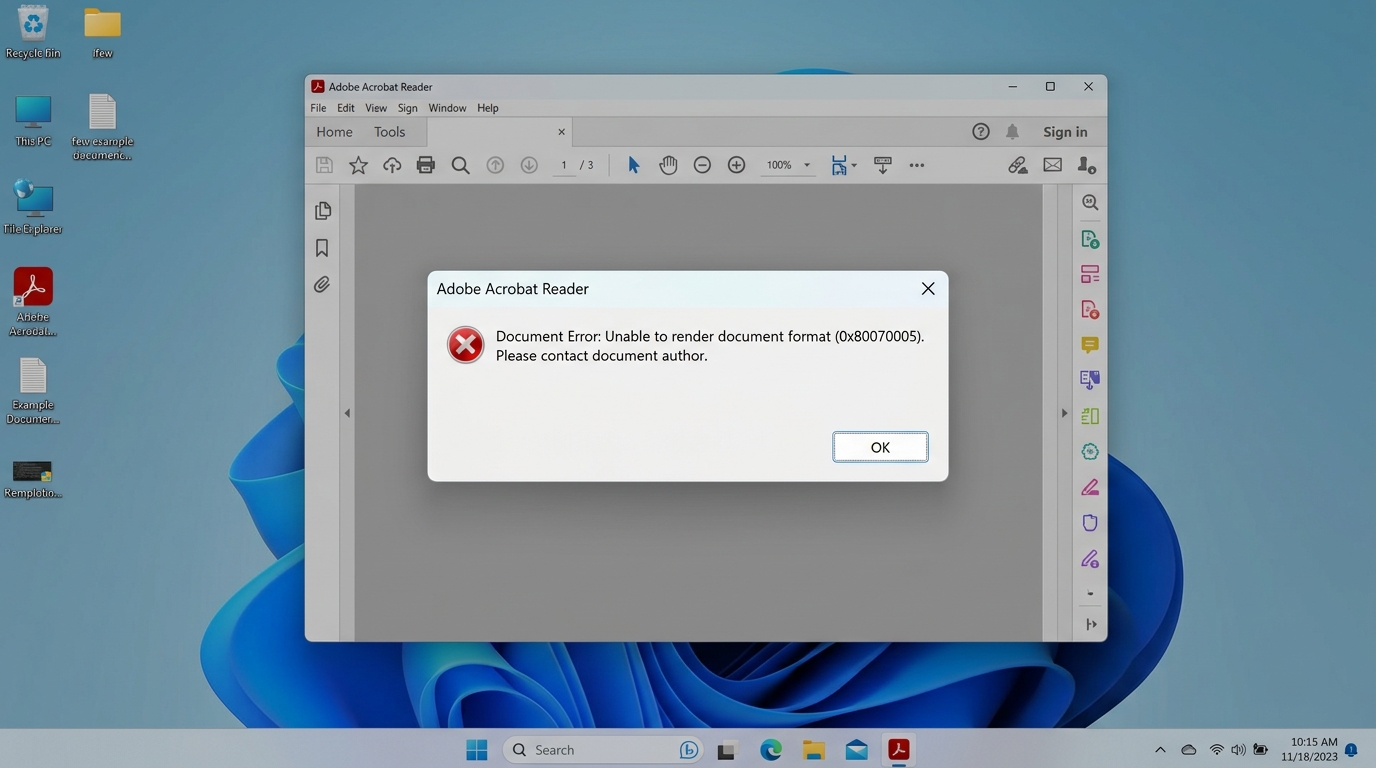Open the help question mark icon
1376x768 pixels.
coord(981,132)
